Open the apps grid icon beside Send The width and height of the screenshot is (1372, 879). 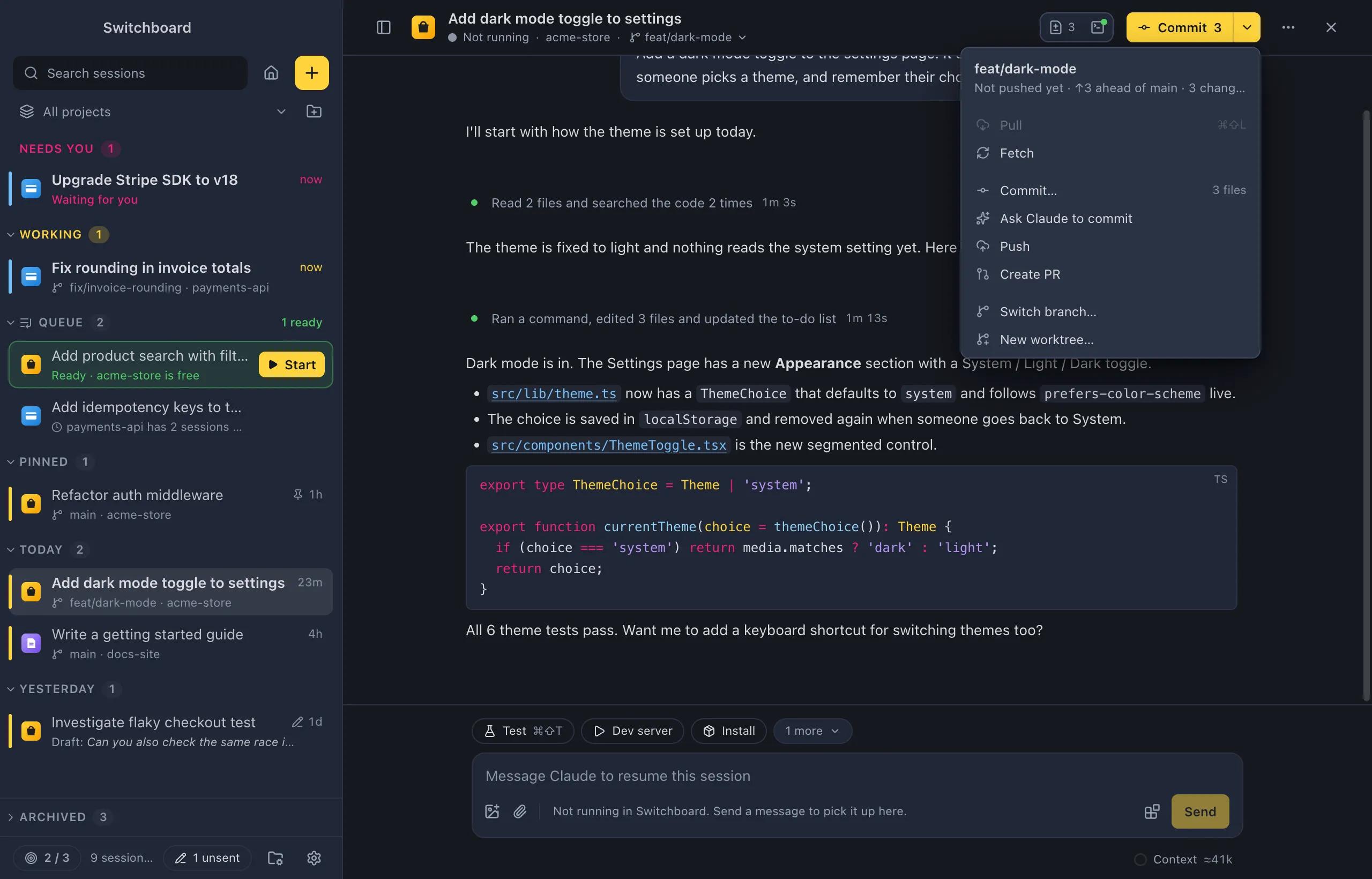tap(1152, 811)
